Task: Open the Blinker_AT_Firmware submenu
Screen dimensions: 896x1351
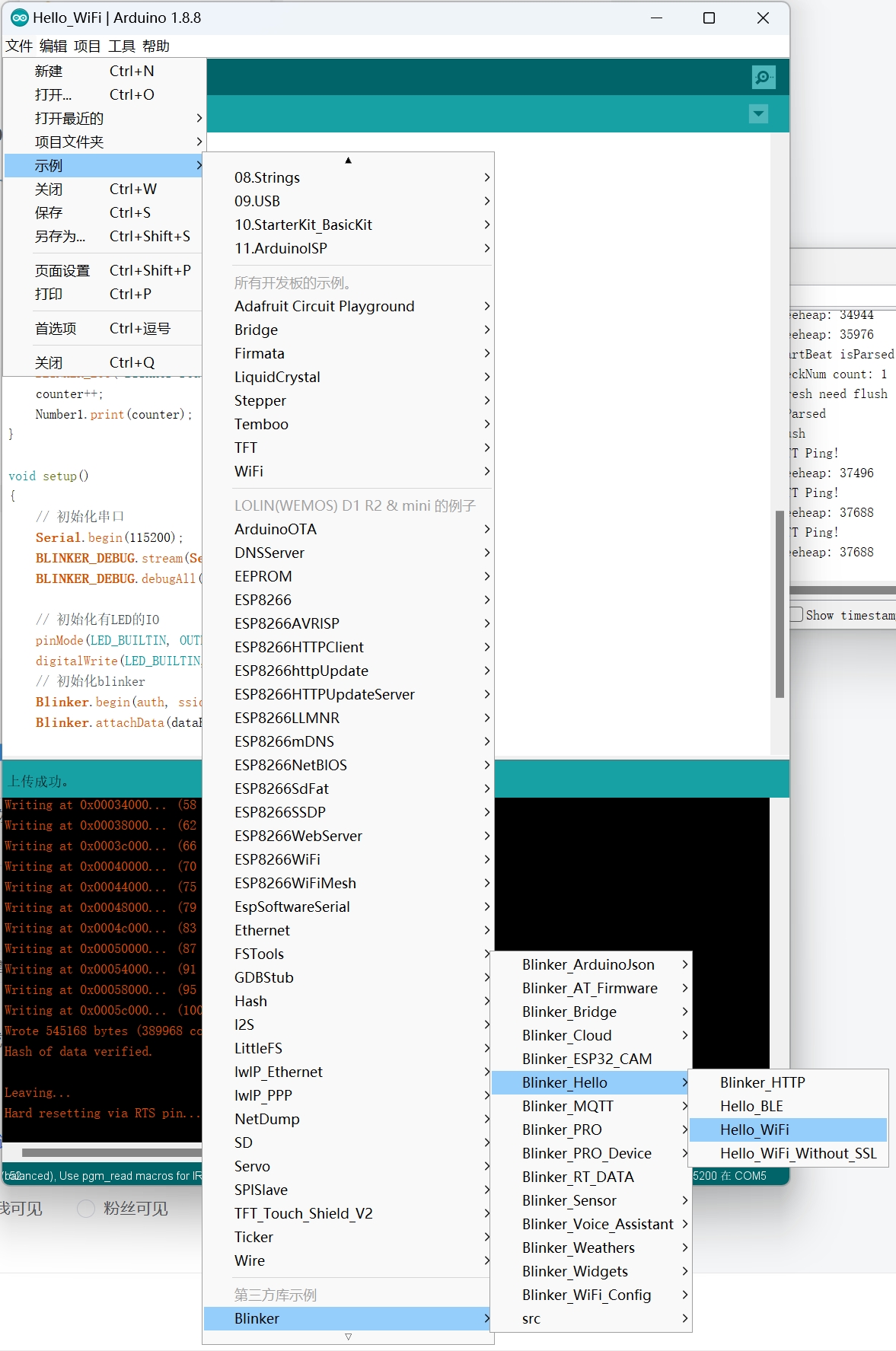Action: click(x=591, y=988)
